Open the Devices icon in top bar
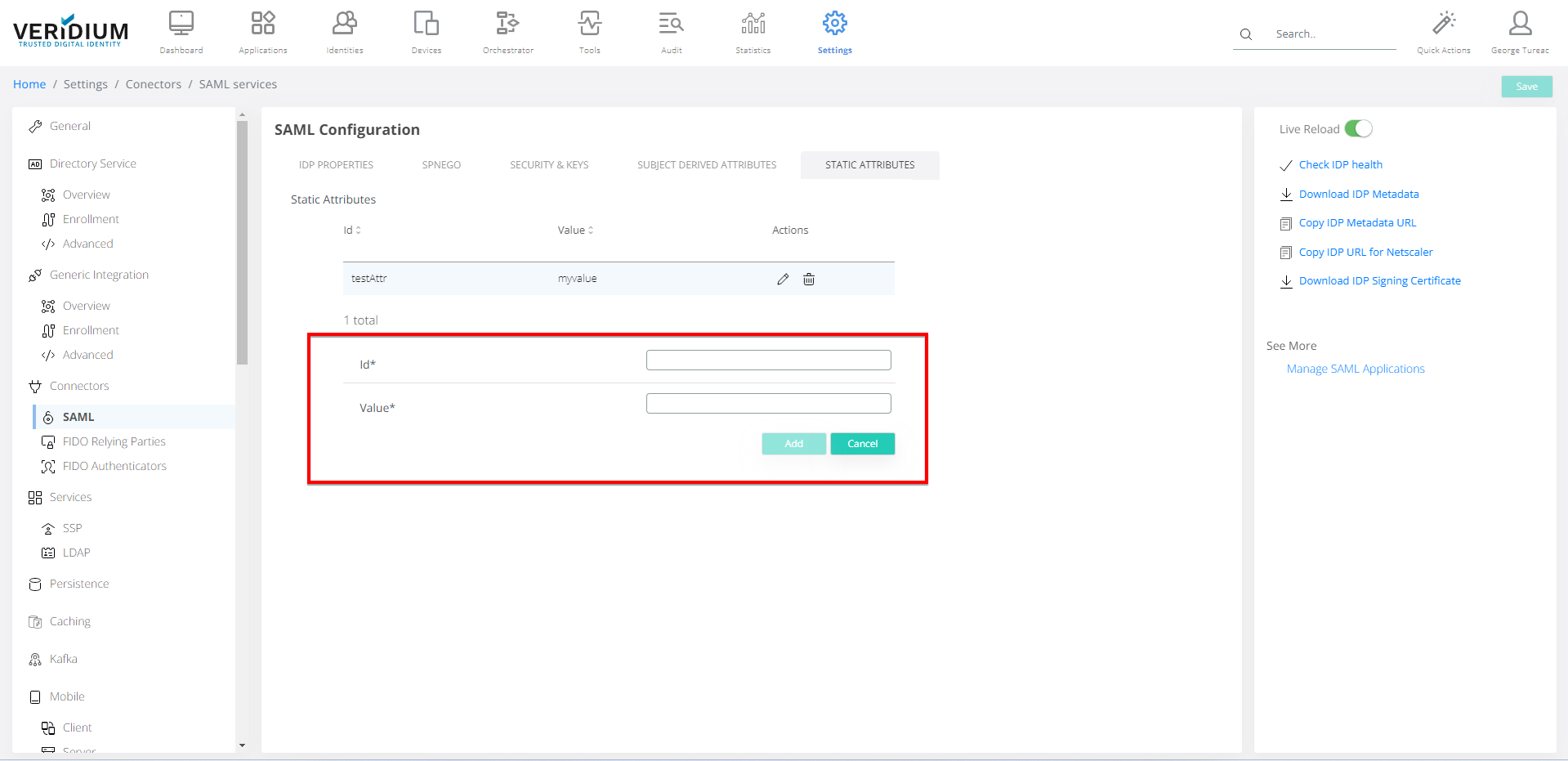Viewport: 1568px width, 761px height. pyautogui.click(x=426, y=24)
